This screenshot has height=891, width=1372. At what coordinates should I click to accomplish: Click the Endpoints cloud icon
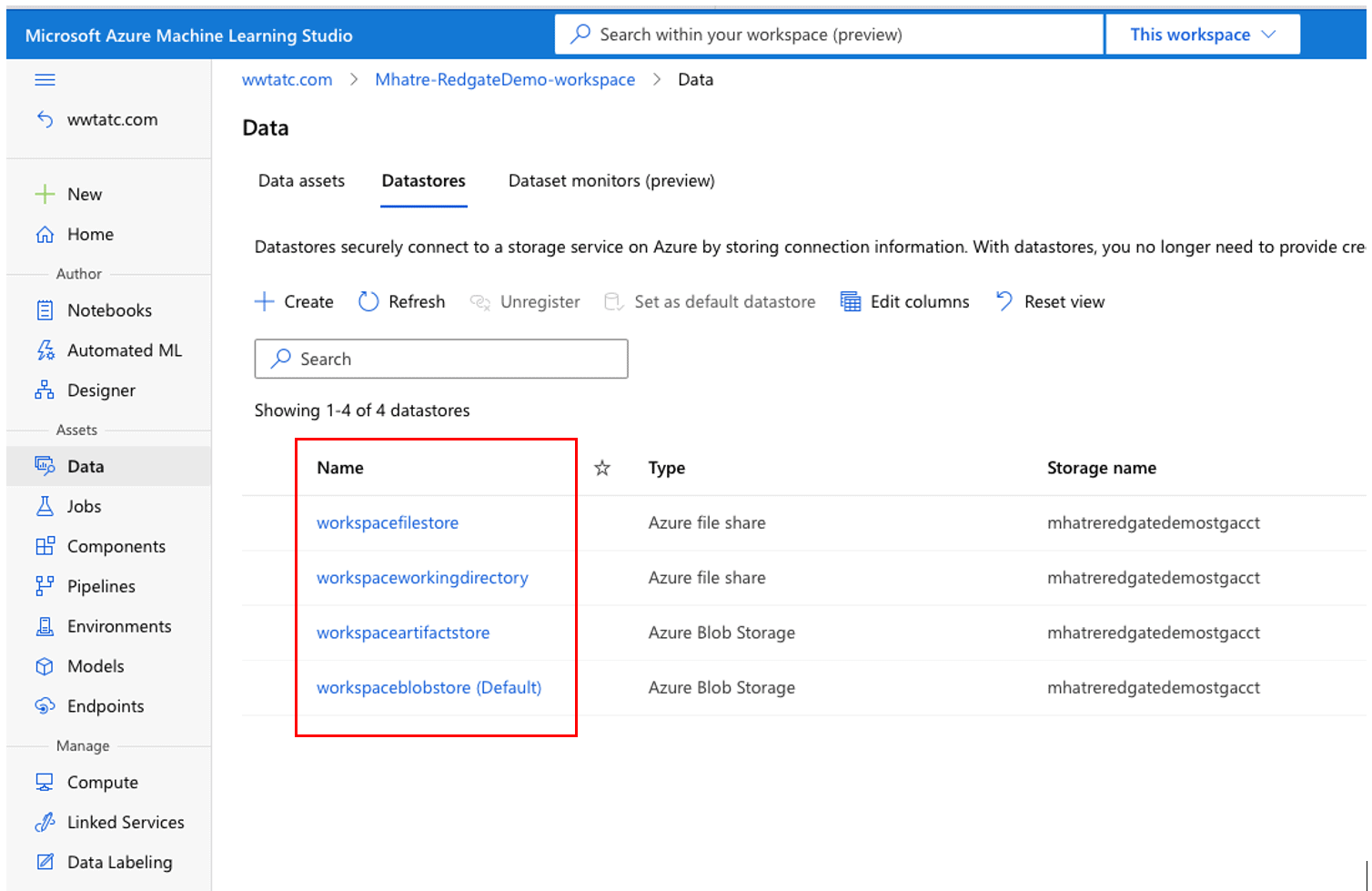pos(45,706)
